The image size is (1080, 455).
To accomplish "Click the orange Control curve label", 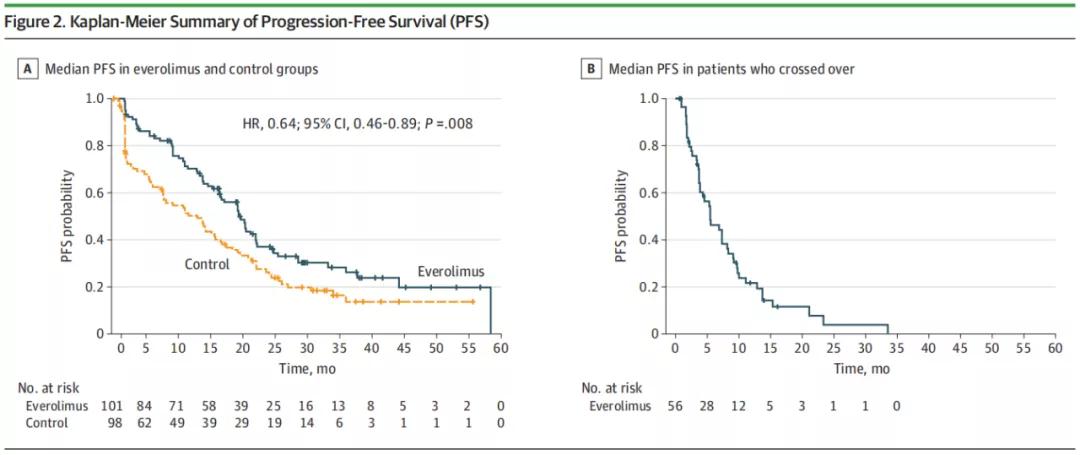I will 207,264.
